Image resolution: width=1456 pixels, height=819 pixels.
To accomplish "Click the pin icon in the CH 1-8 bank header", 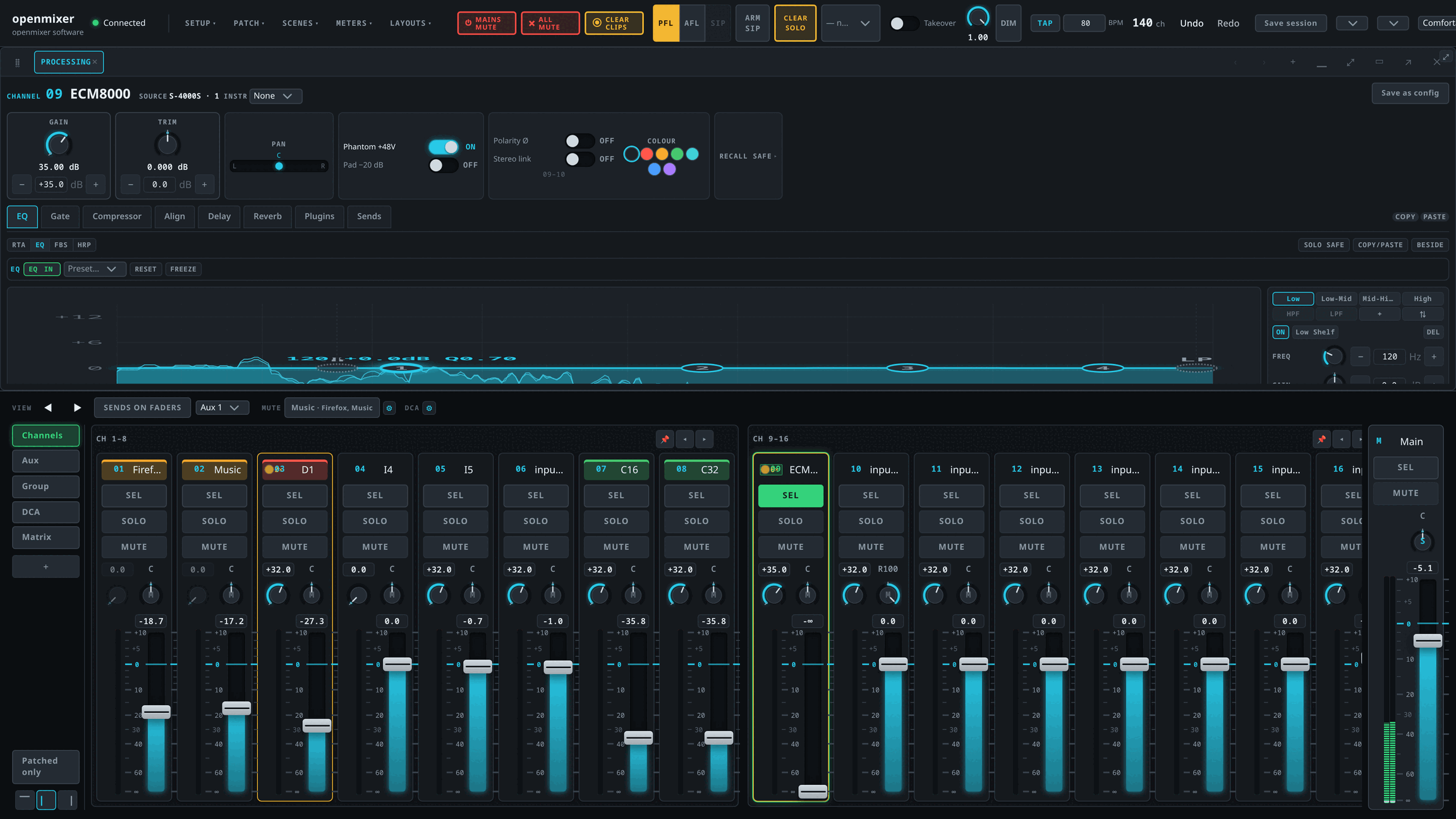I will tap(665, 439).
